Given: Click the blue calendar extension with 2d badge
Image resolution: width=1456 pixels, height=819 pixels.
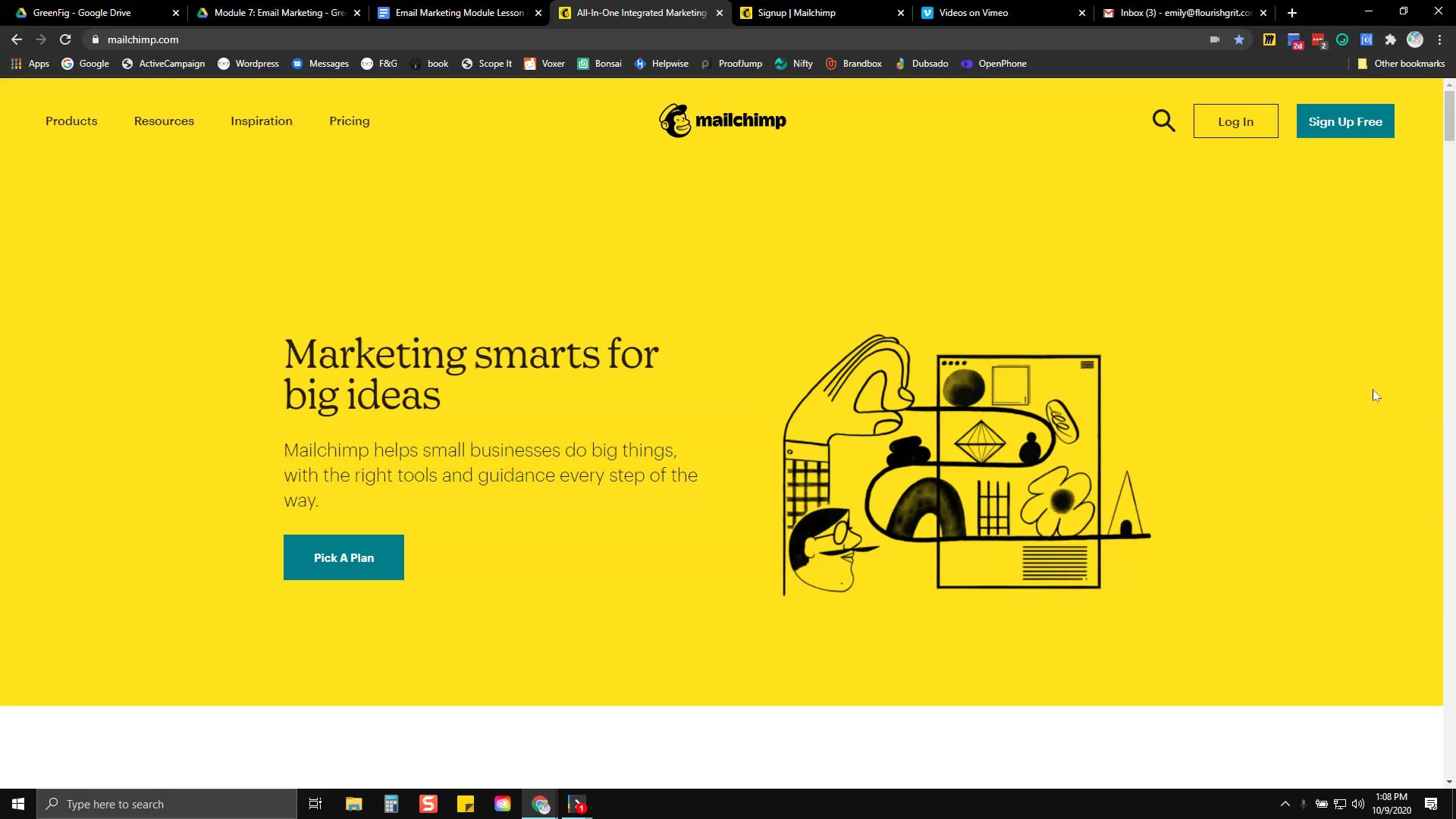Looking at the screenshot, I should click(x=1294, y=40).
